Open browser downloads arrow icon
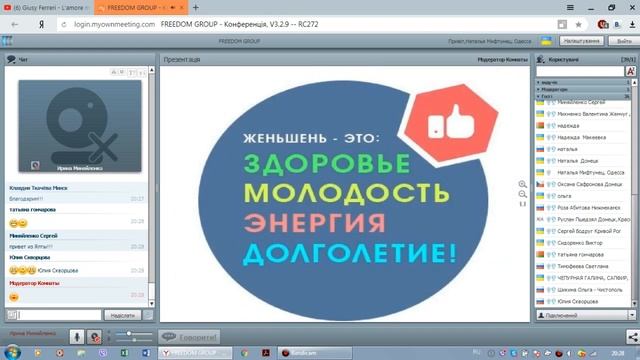640x360 pixels. click(x=632, y=24)
